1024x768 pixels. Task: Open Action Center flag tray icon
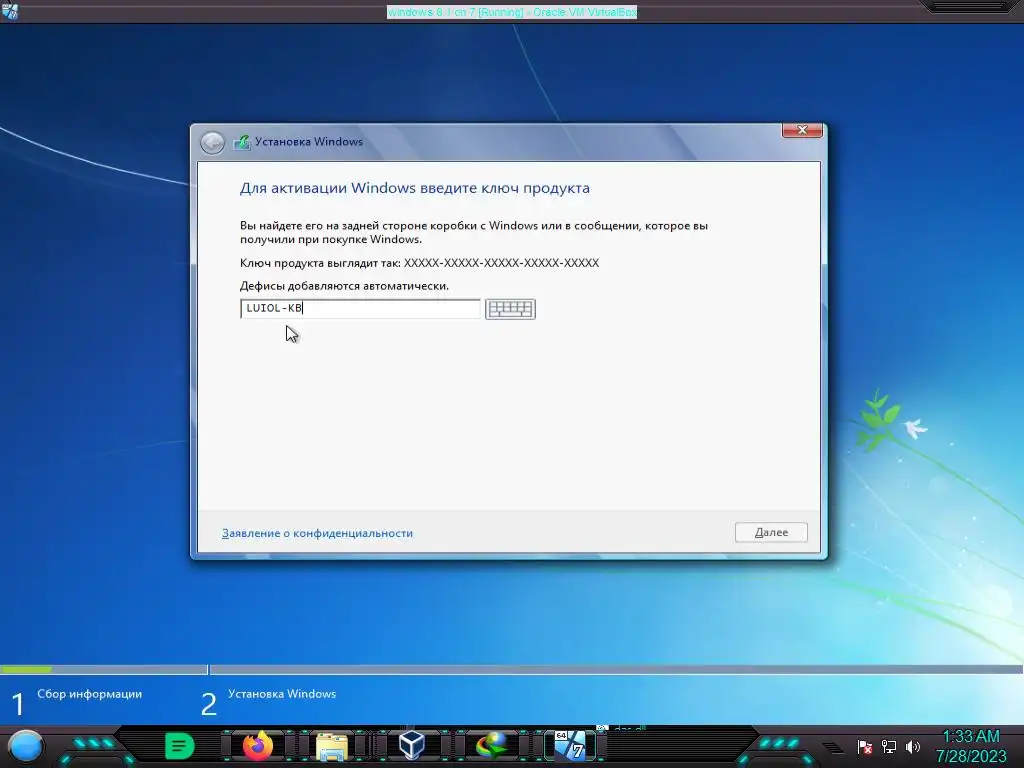tap(865, 746)
